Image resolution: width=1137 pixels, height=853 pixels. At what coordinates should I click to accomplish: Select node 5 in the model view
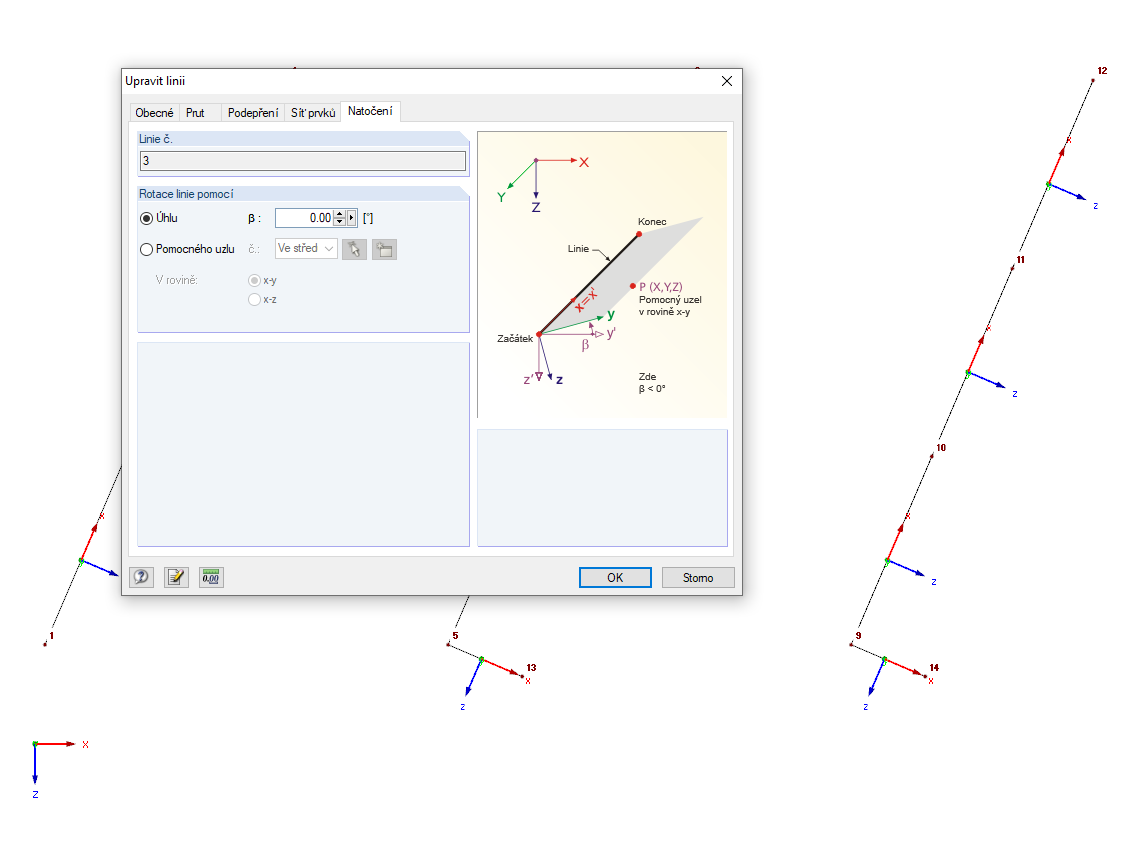coord(448,644)
